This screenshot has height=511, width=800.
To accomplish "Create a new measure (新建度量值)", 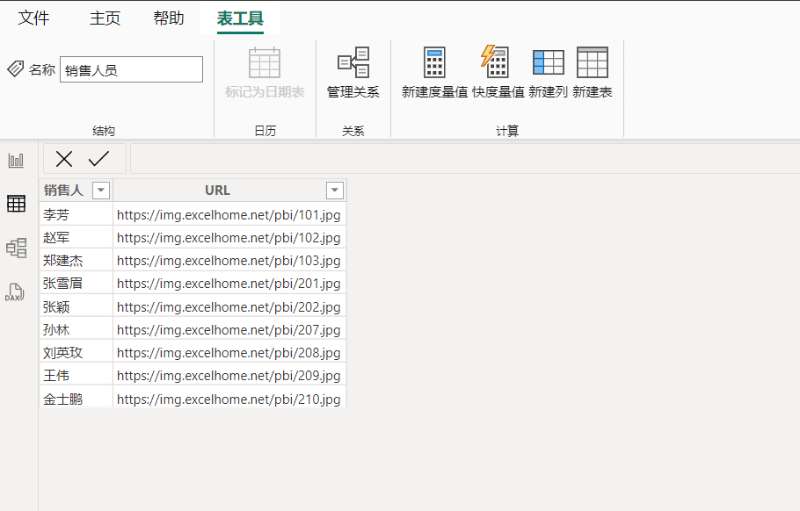I will click(434, 72).
